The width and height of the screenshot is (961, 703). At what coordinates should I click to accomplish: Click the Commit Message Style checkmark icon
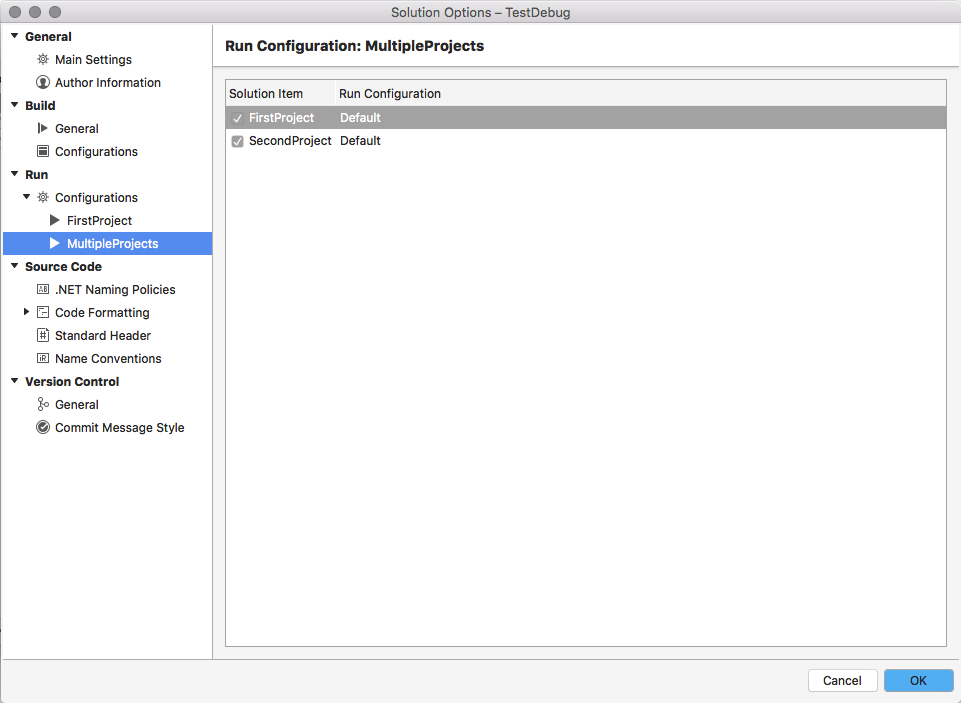coord(43,427)
